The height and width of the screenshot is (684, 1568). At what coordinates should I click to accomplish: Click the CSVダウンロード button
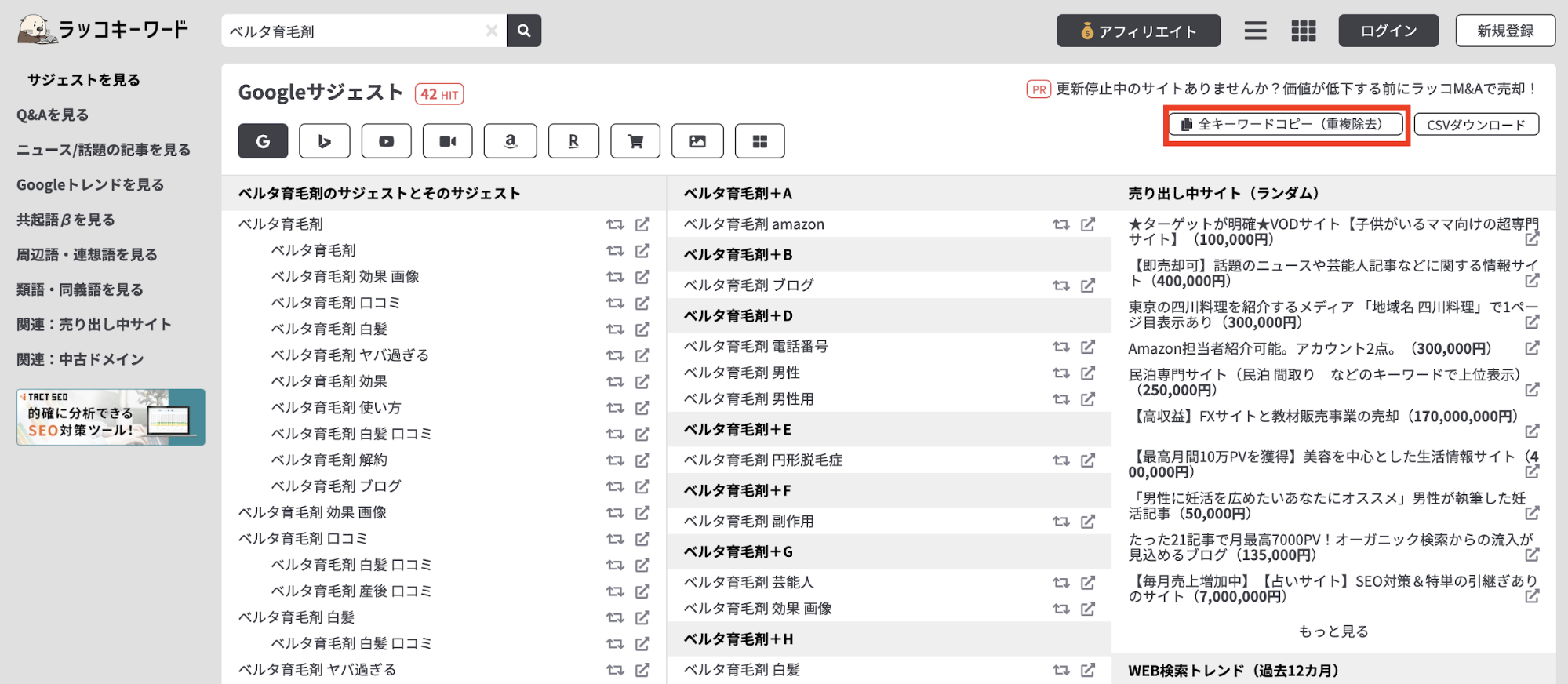(1476, 125)
